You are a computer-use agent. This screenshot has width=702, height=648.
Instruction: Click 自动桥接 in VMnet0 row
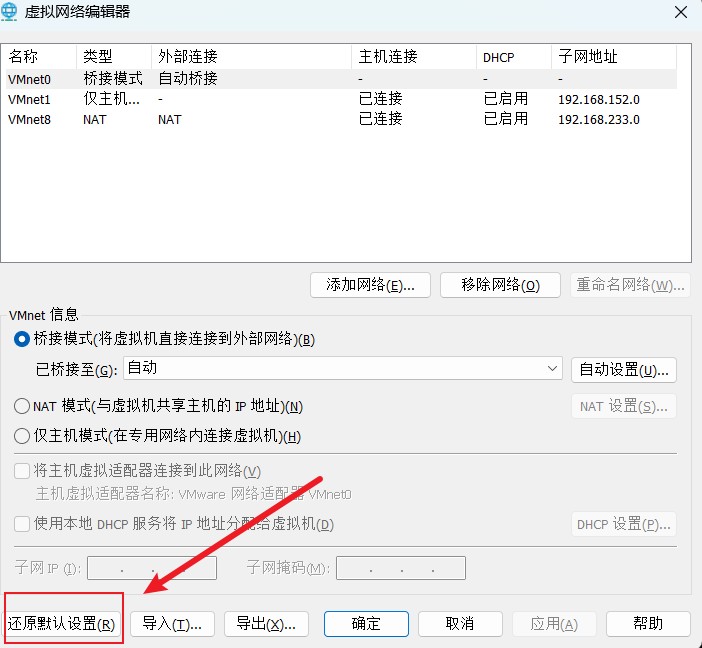[x=188, y=79]
